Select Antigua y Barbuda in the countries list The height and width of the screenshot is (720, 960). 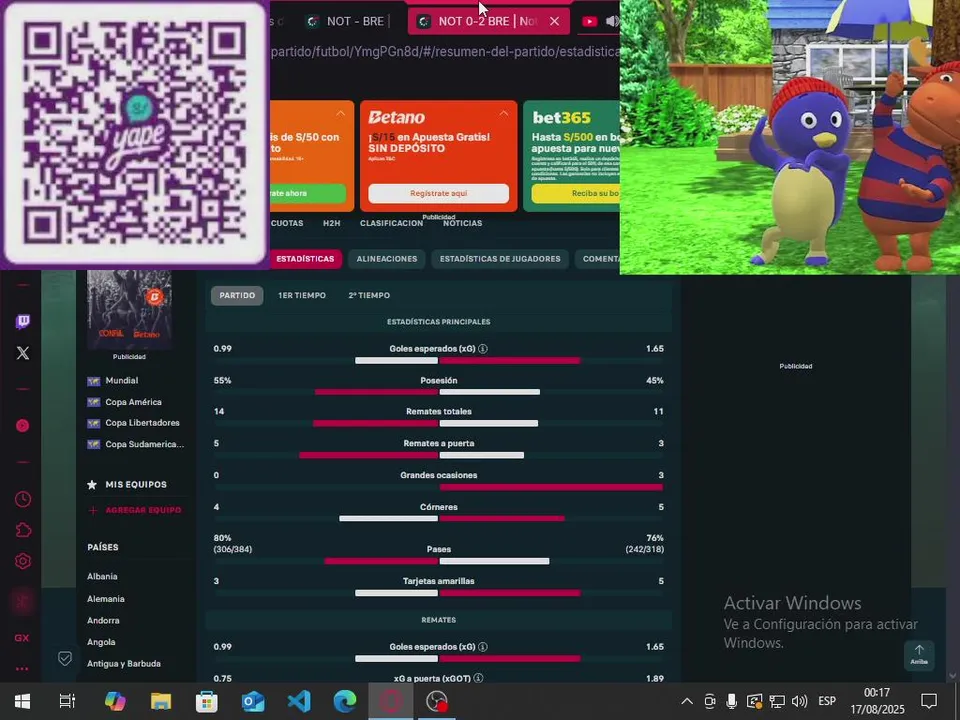pyautogui.click(x=124, y=663)
